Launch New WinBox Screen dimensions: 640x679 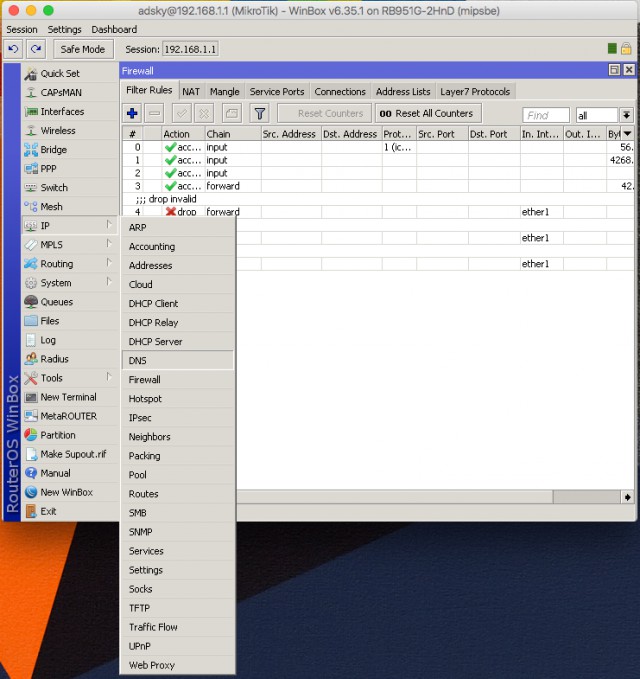tap(70, 492)
